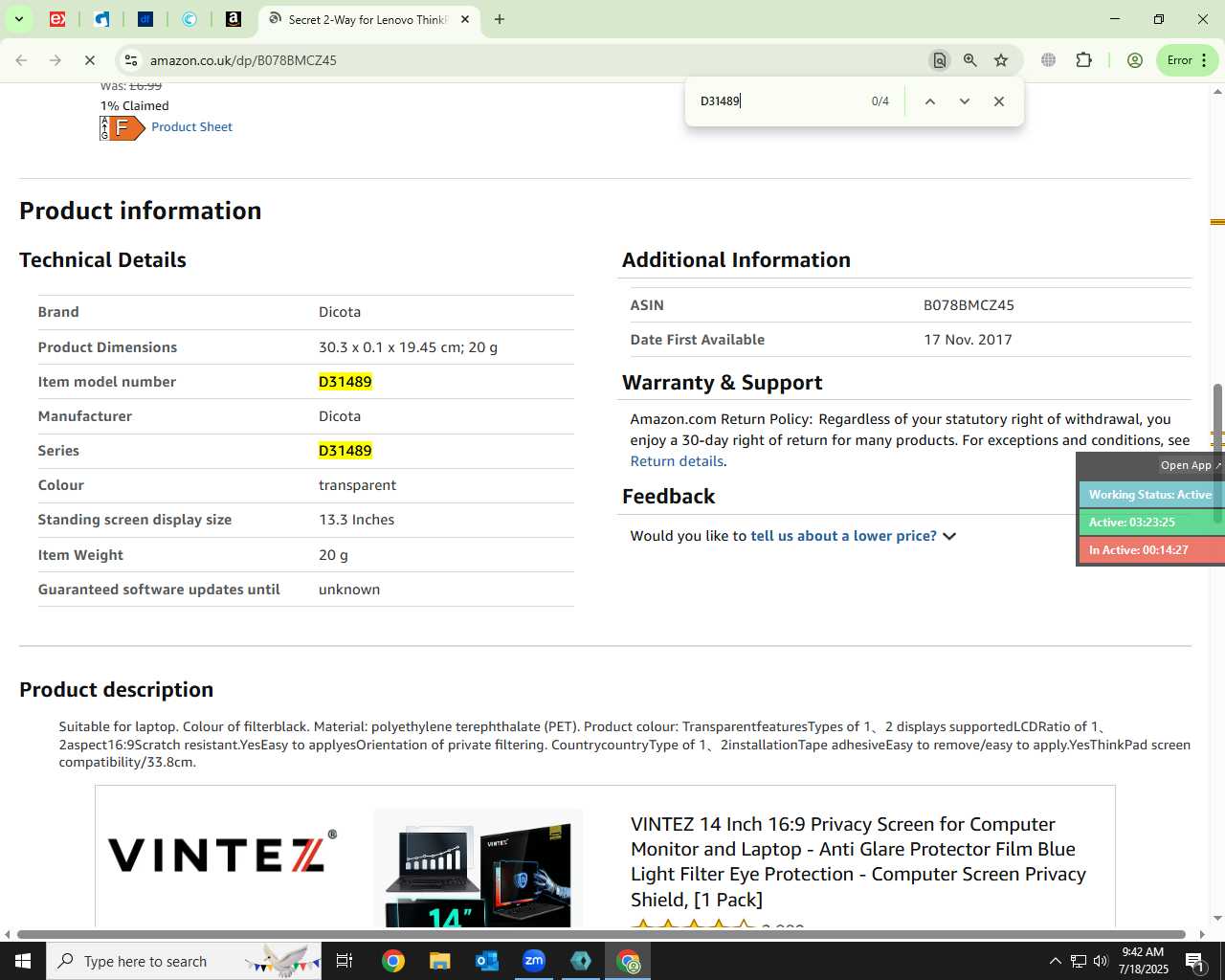Viewport: 1225px width, 980px height.
Task: Open the Extensions puzzle icon
Action: 1083,60
